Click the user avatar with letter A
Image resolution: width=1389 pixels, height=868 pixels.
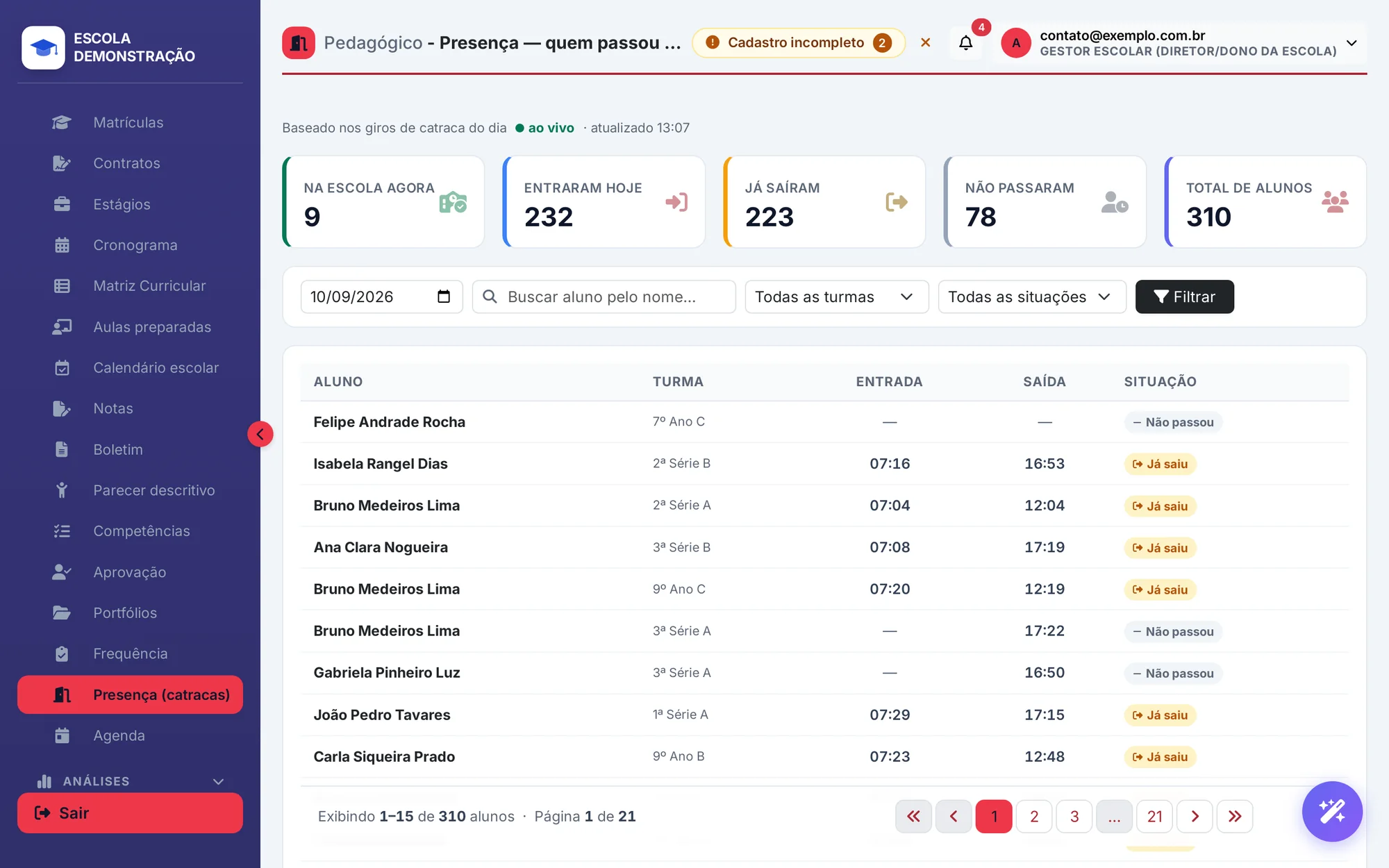1016,43
